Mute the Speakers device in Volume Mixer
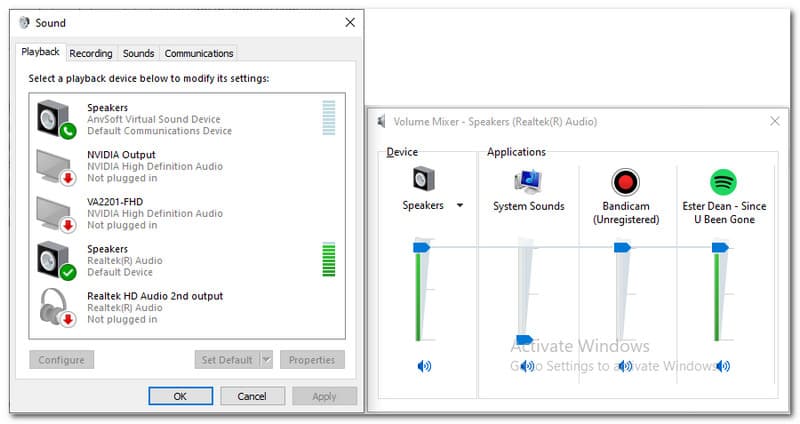Image resolution: width=800 pixels, height=424 pixels. point(424,366)
